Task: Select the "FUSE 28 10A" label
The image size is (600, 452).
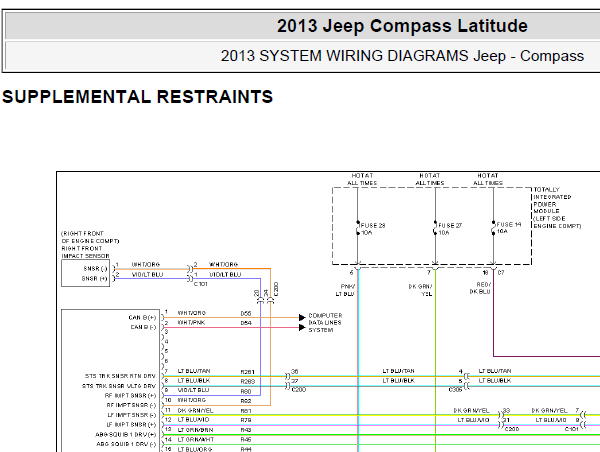Action: click(x=373, y=229)
